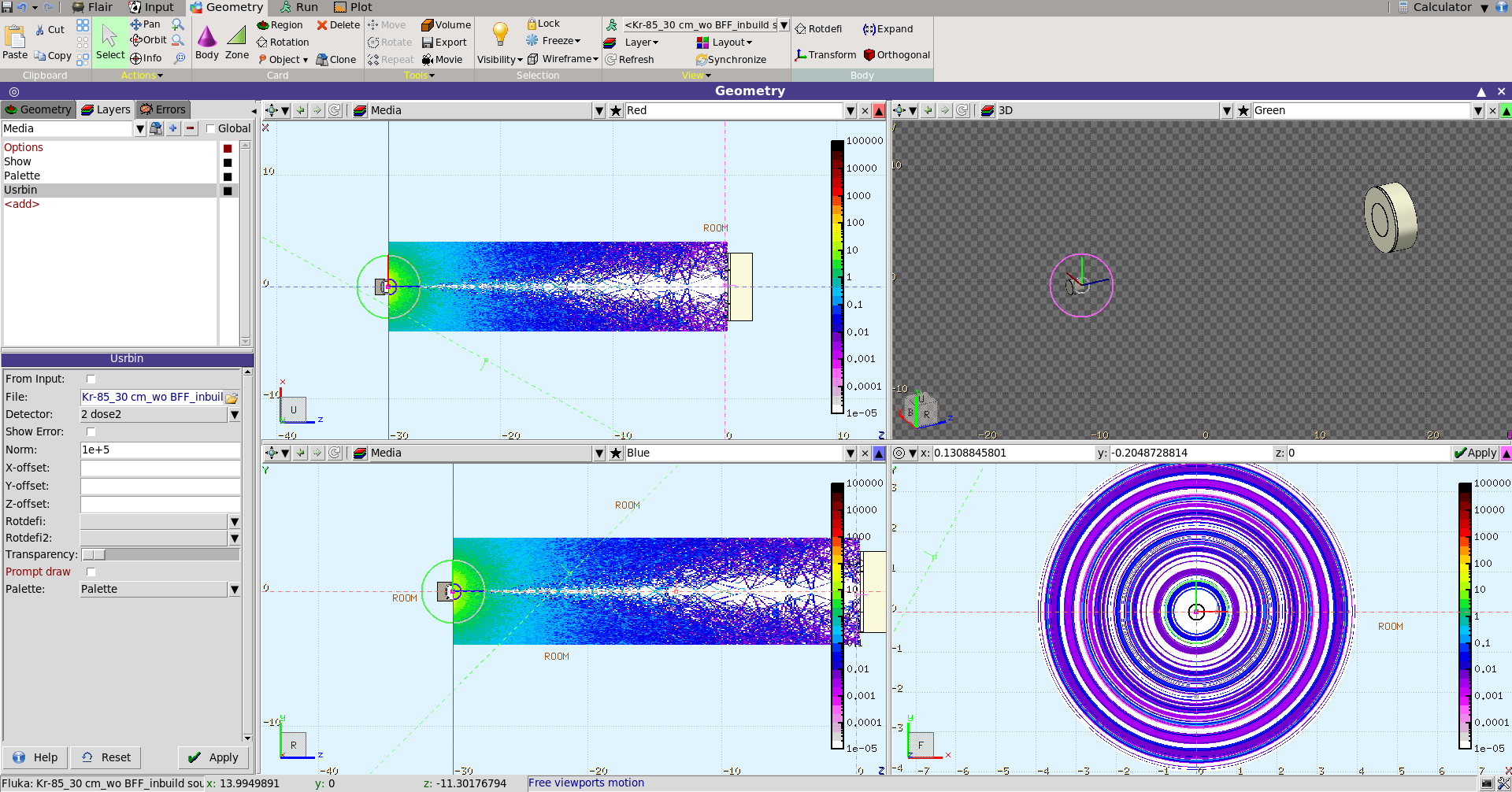
Task: Click the Movie camera icon
Action: (428, 60)
